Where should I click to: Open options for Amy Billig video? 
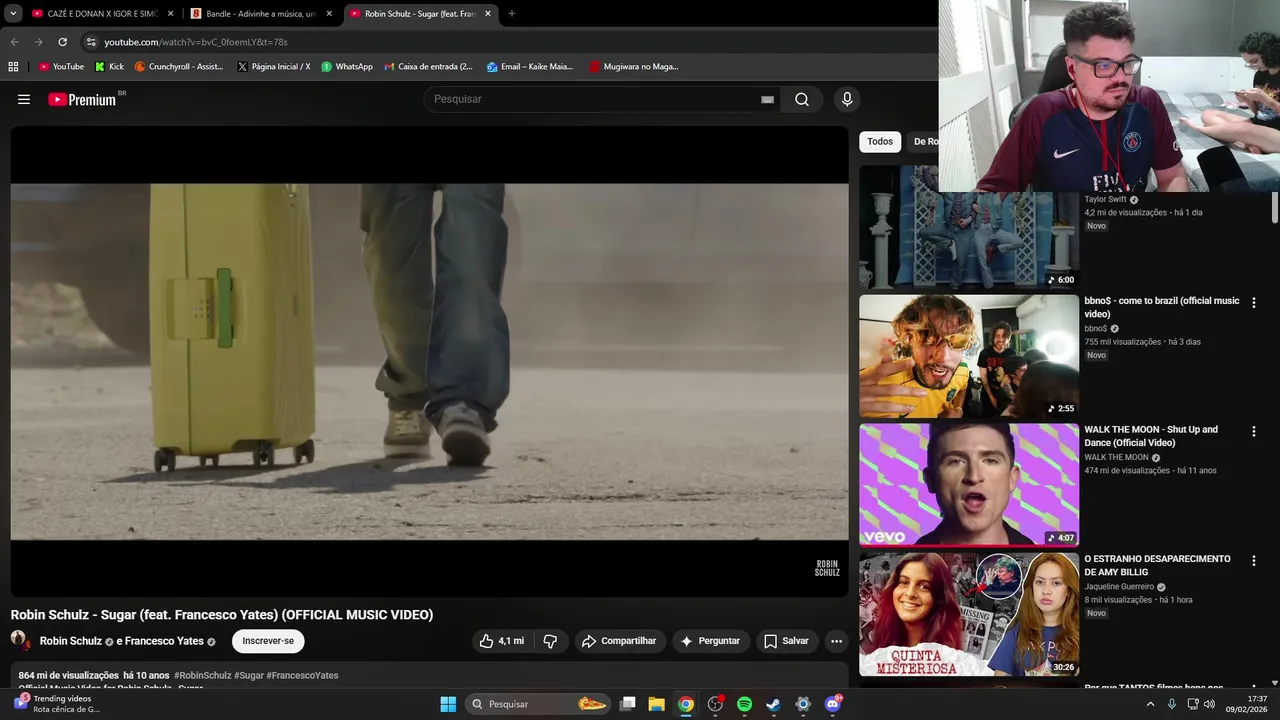click(1253, 560)
